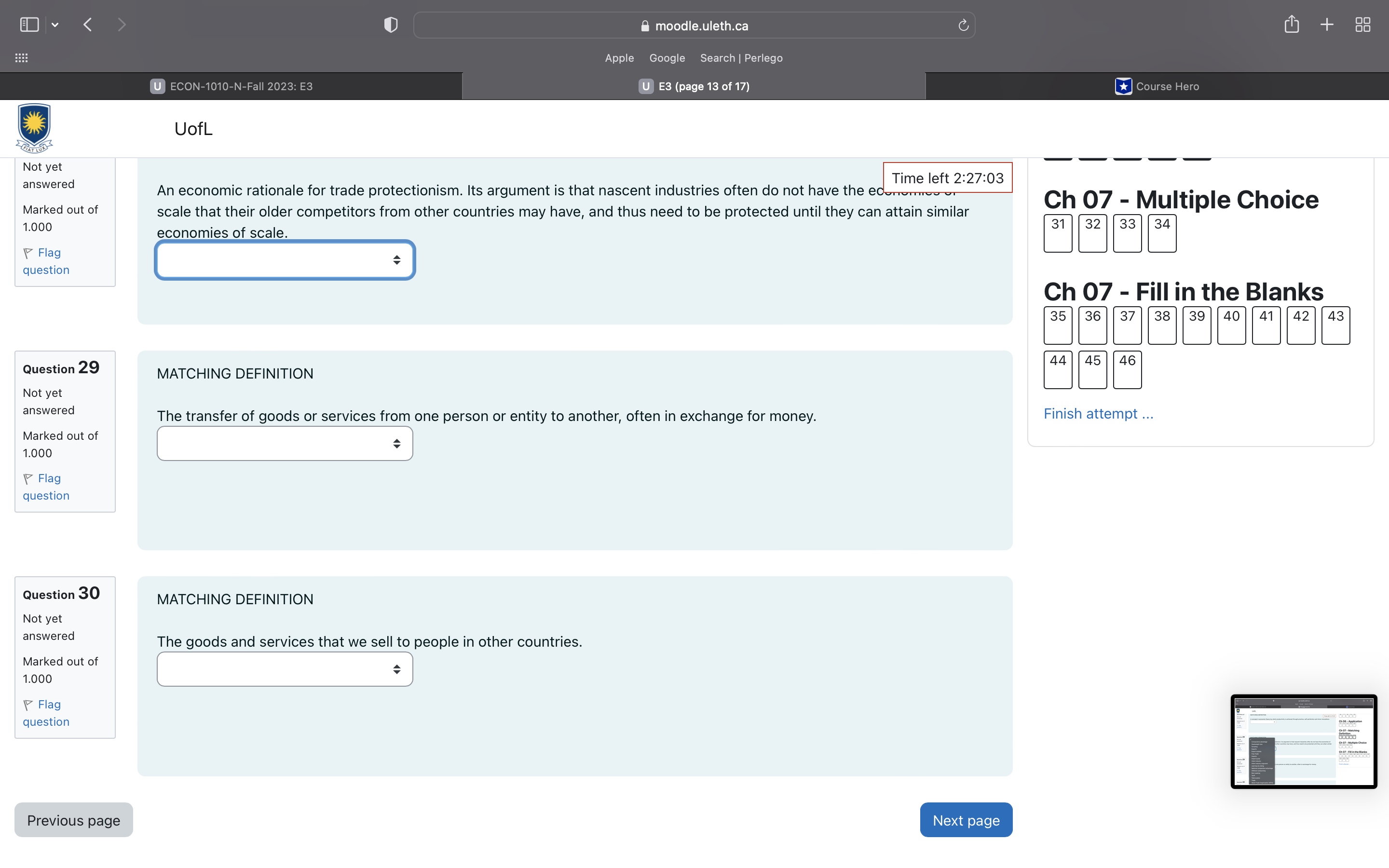Click the UofL shield logo
The image size is (1389, 868).
pos(34,128)
